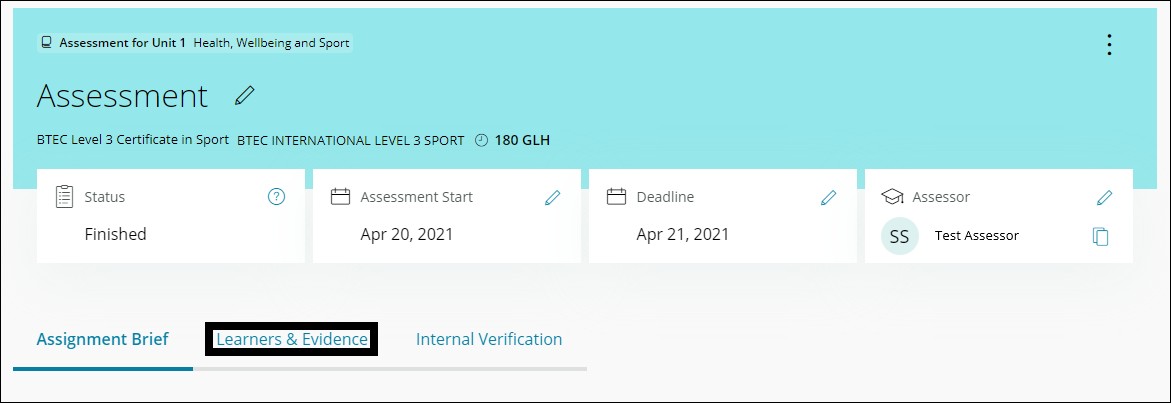This screenshot has height=403, width=1171.
Task: Click the book icon before Assessment for Unit 1
Action: 46,43
